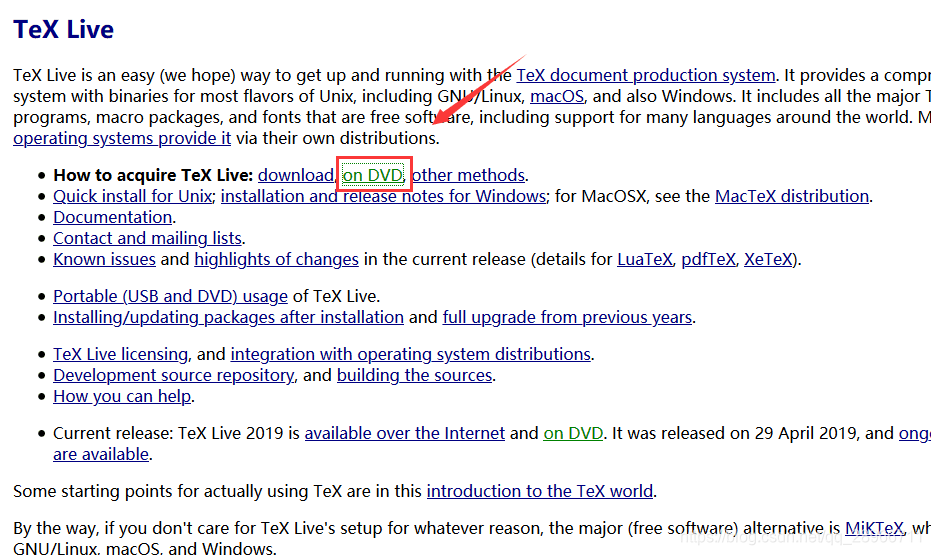Image resolution: width=931 pixels, height=555 pixels.
Task: Open Development source repository link
Action: [x=173, y=375]
